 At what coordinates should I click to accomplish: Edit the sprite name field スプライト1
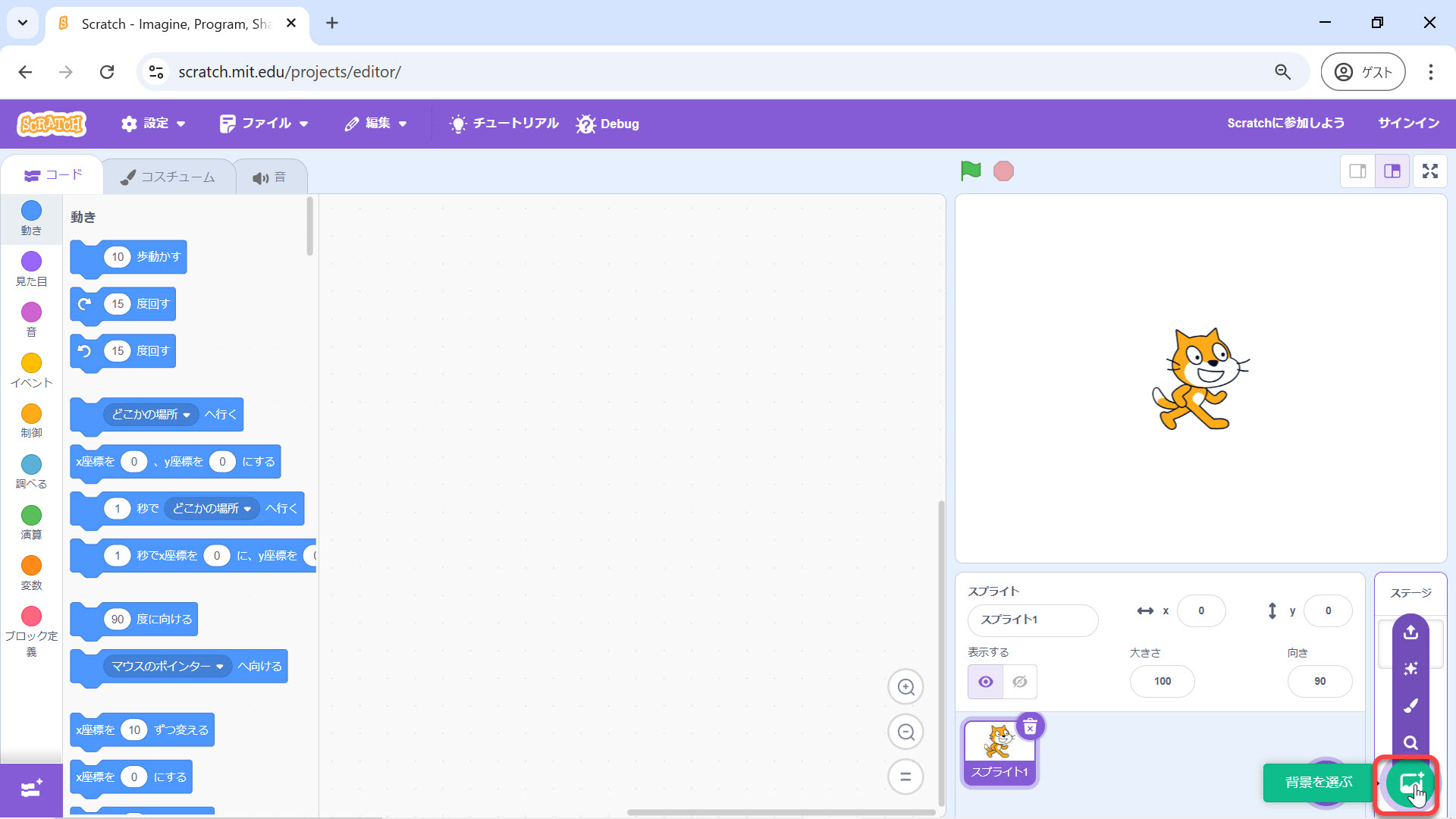1032,620
